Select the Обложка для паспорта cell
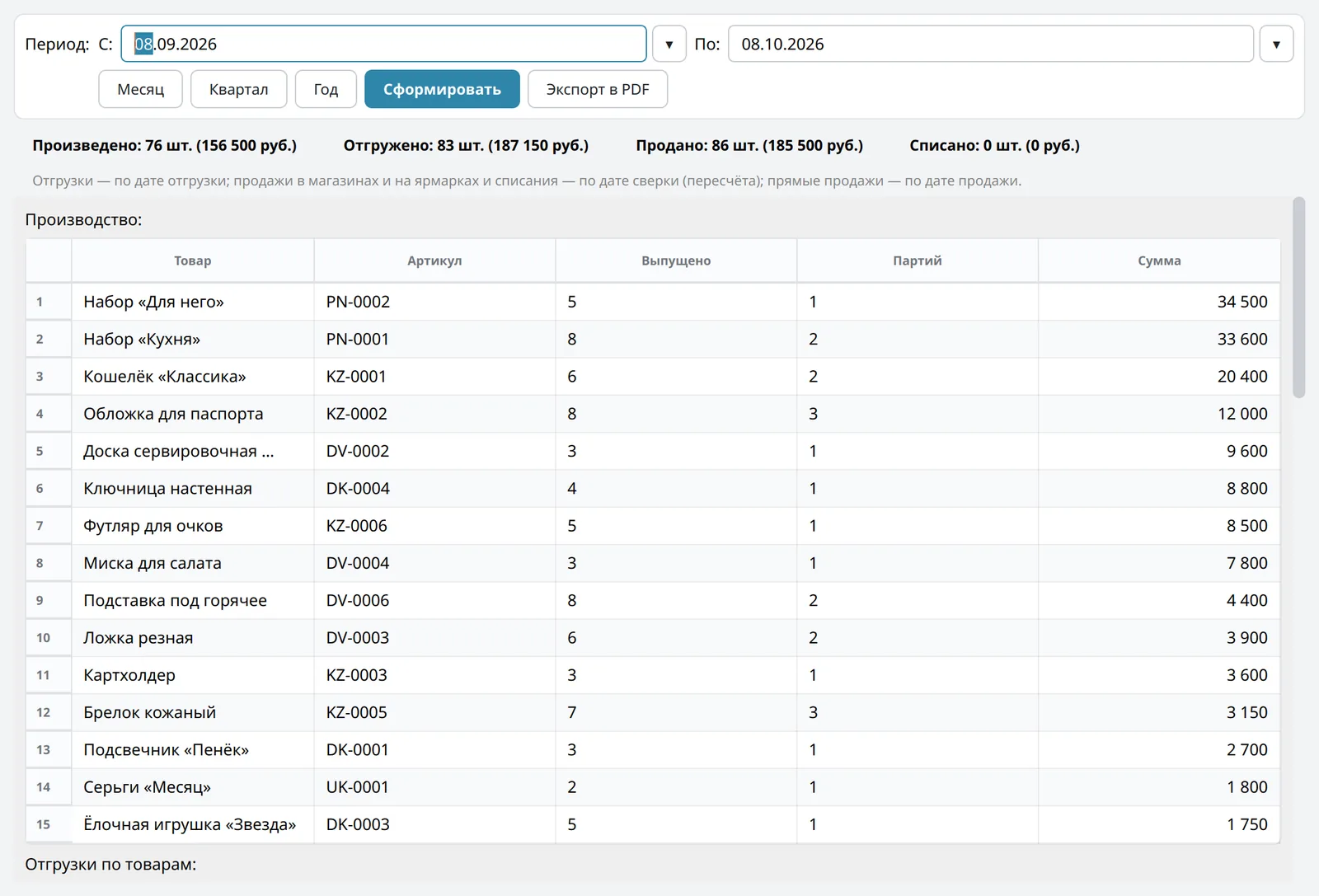The image size is (1319, 896). [193, 414]
